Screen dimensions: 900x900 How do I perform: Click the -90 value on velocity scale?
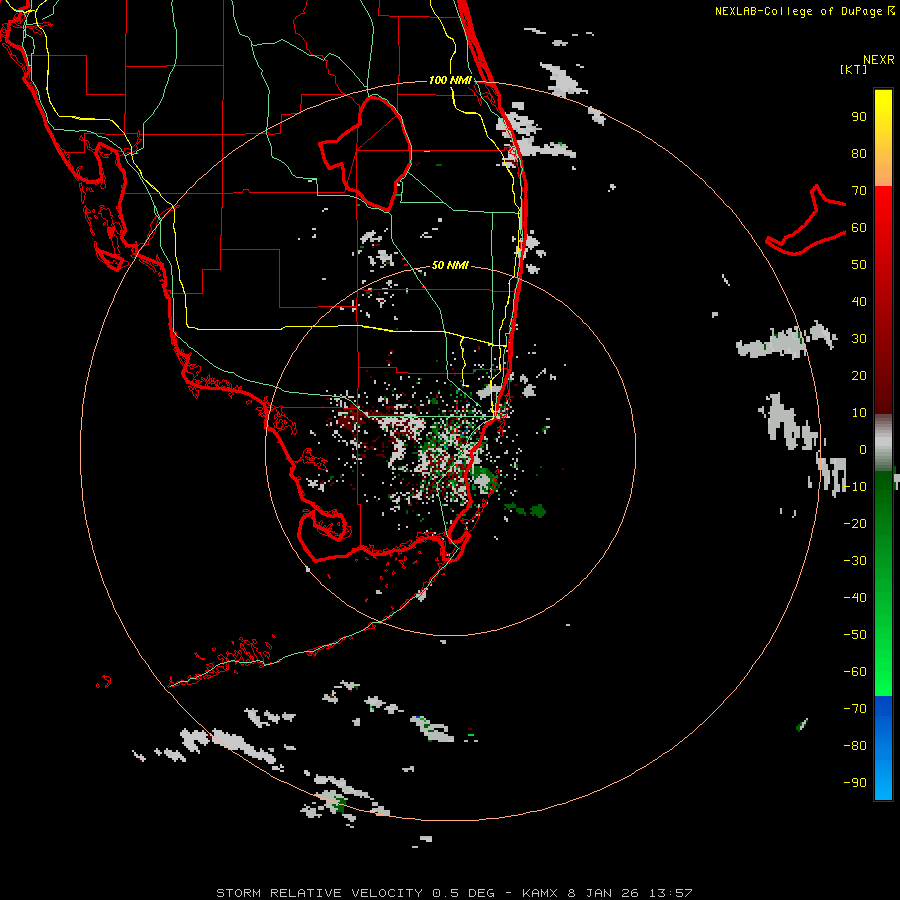pos(855,783)
